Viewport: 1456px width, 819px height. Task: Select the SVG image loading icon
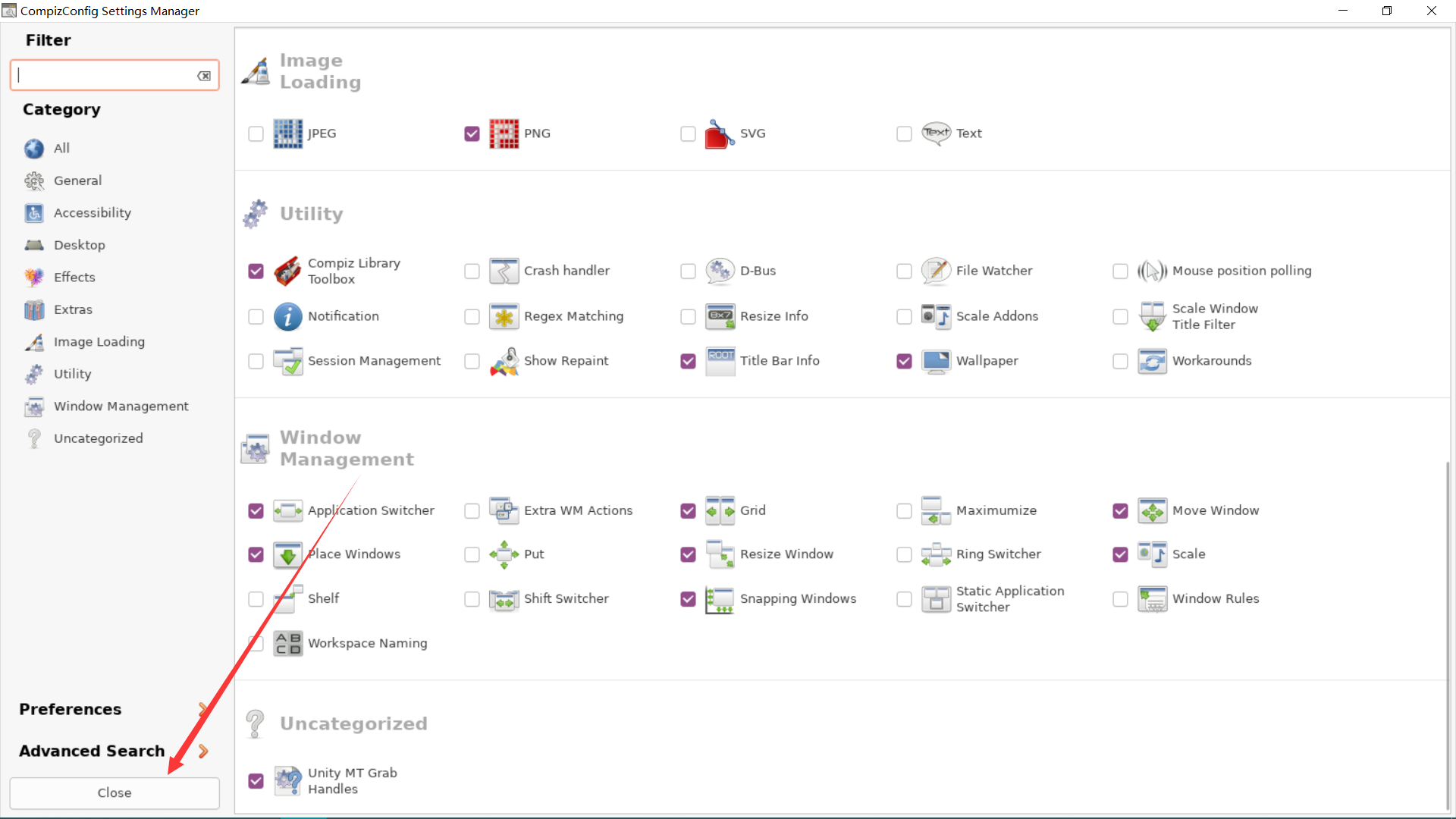tap(718, 133)
